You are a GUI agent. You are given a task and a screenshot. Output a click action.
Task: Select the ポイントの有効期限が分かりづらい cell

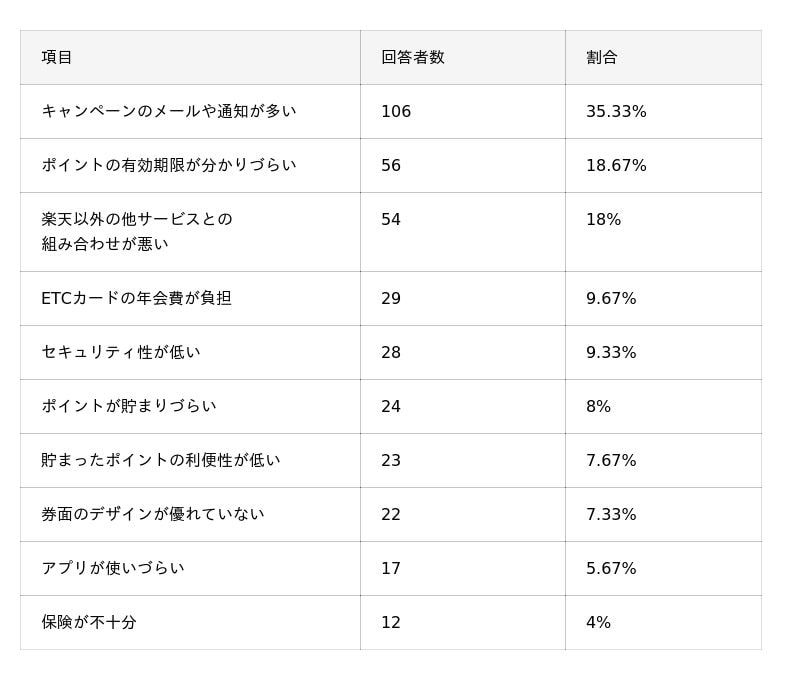(x=169, y=166)
